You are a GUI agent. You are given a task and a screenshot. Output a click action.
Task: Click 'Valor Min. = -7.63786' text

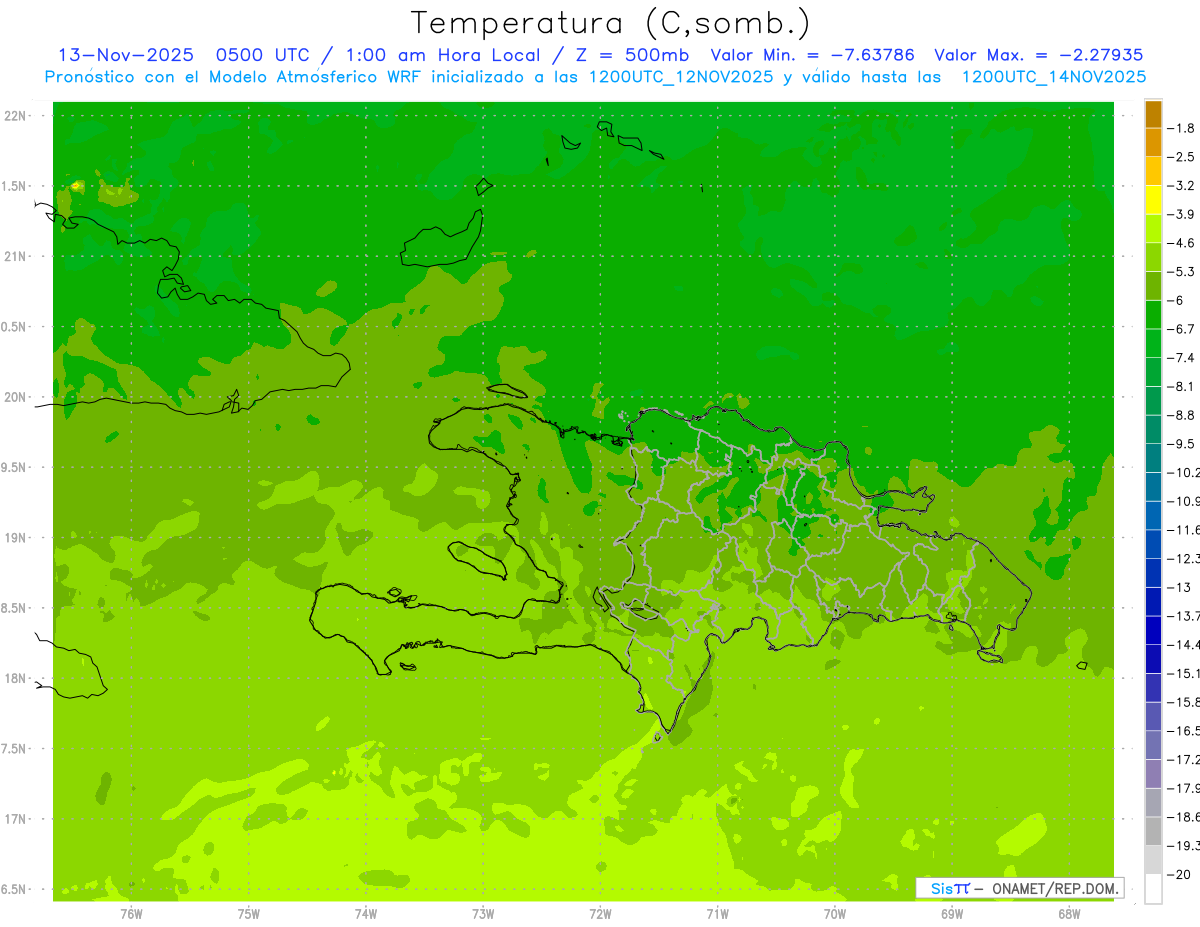812,55
